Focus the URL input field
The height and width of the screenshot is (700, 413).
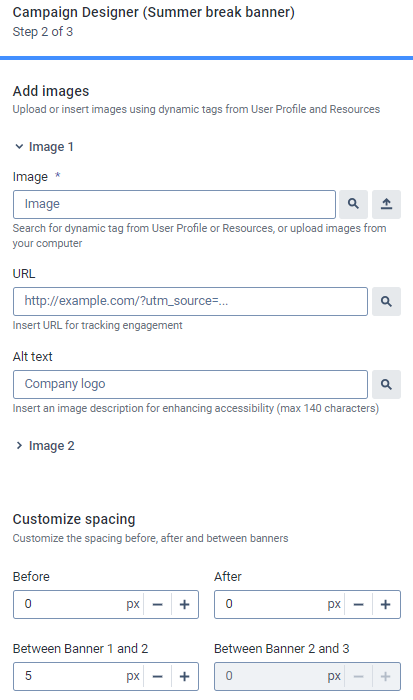(190, 301)
